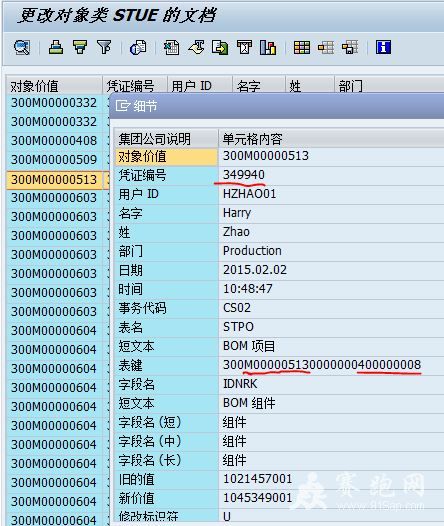Open the spreadsheet export icon

point(171,47)
